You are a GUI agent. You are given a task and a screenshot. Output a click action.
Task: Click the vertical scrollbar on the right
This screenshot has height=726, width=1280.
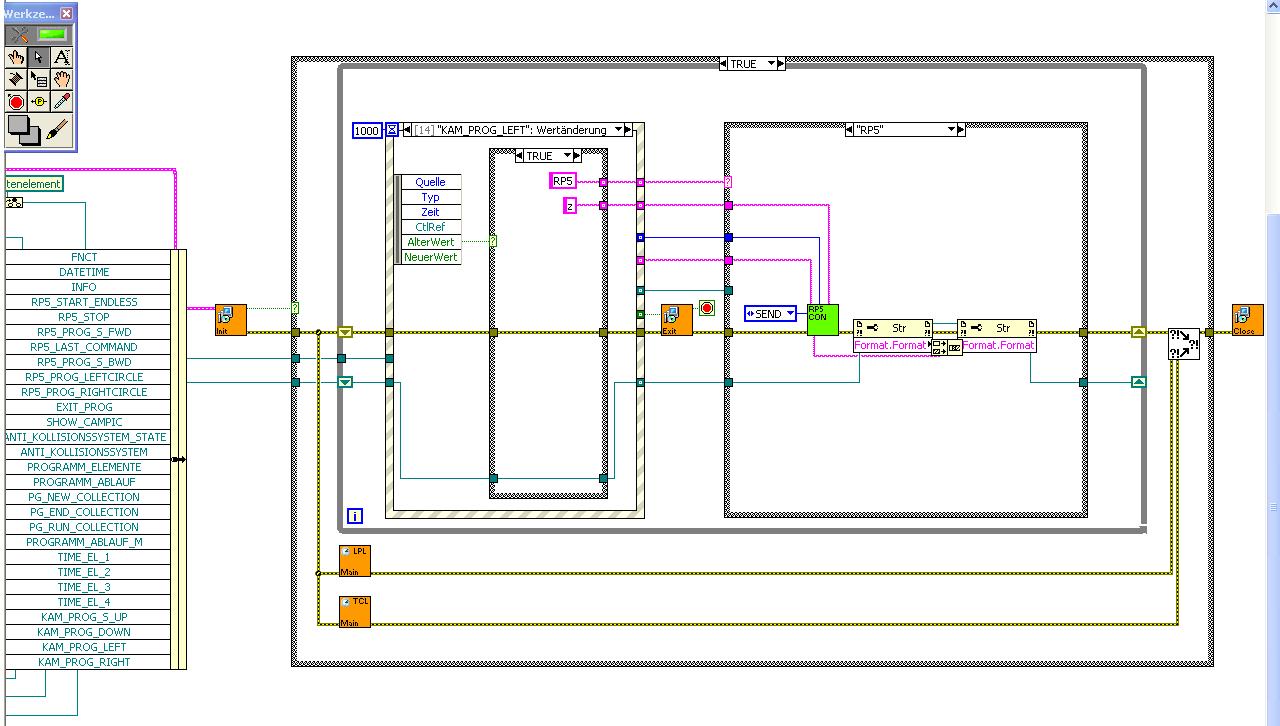(x=1273, y=363)
